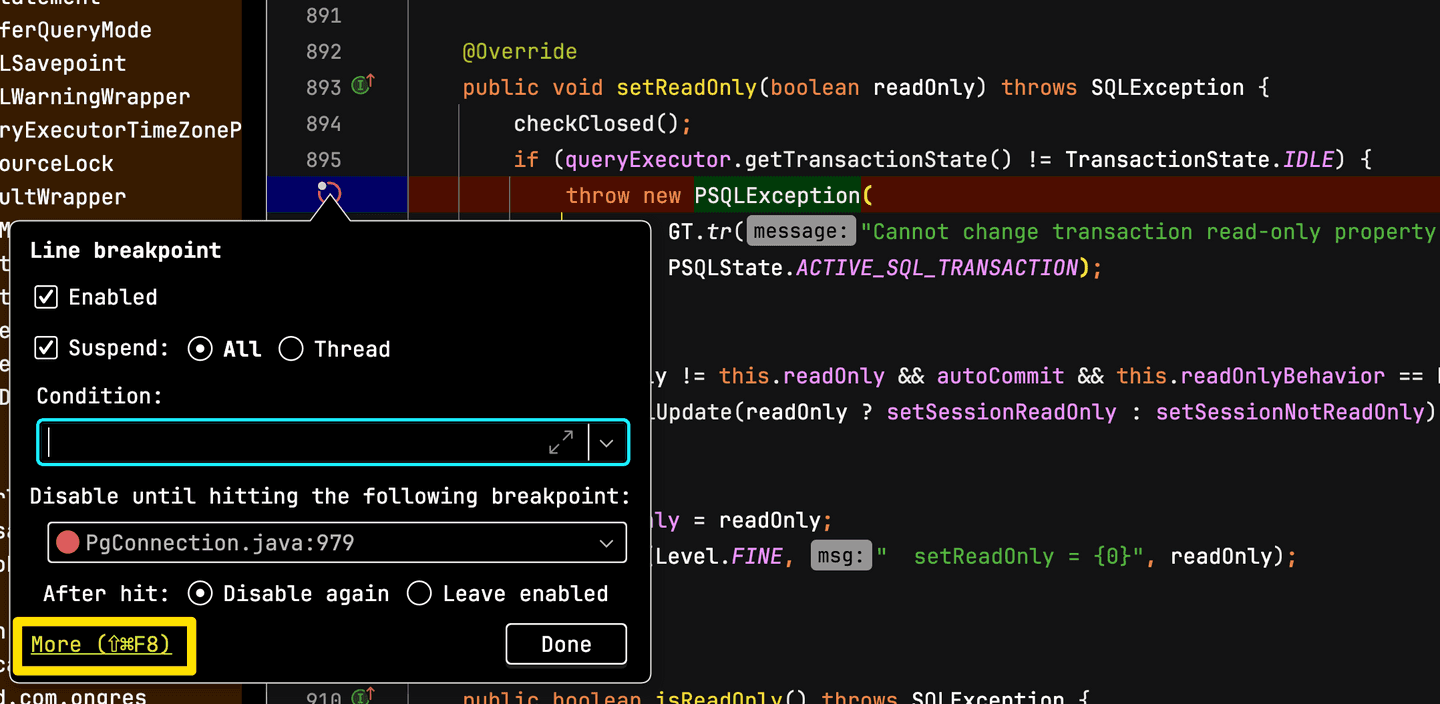1440x704 pixels.
Task: Click the breakpoint icon in the gutter
Action: tap(329, 193)
